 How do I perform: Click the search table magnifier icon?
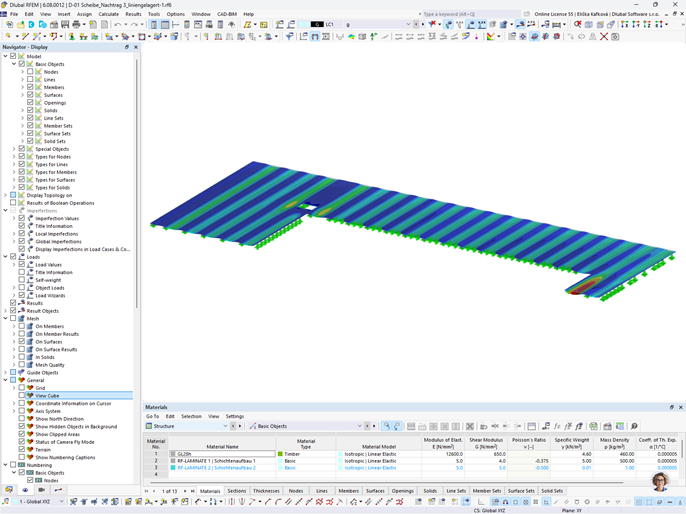click(x=634, y=426)
